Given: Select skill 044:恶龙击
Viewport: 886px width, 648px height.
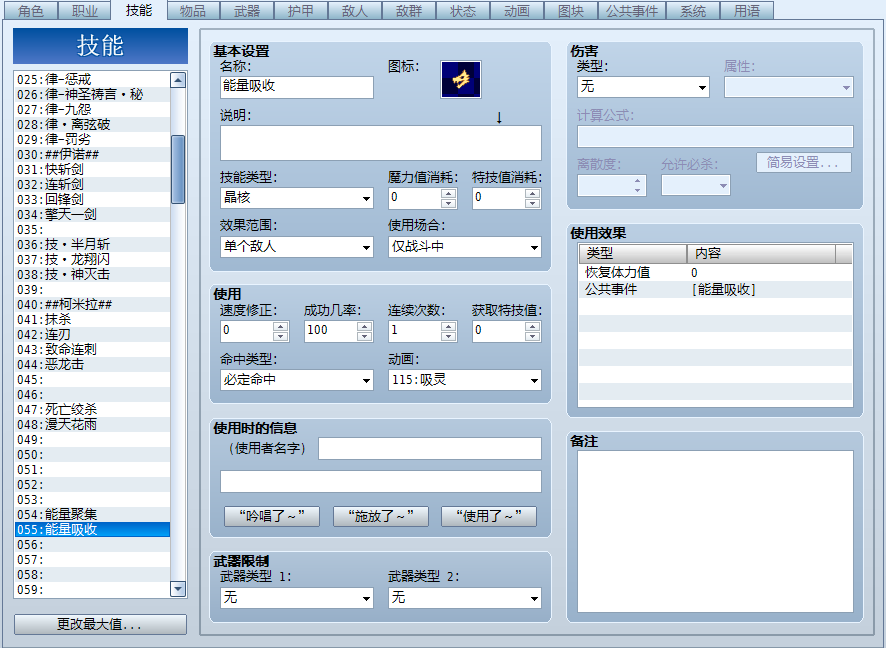Looking at the screenshot, I should [x=92, y=364].
